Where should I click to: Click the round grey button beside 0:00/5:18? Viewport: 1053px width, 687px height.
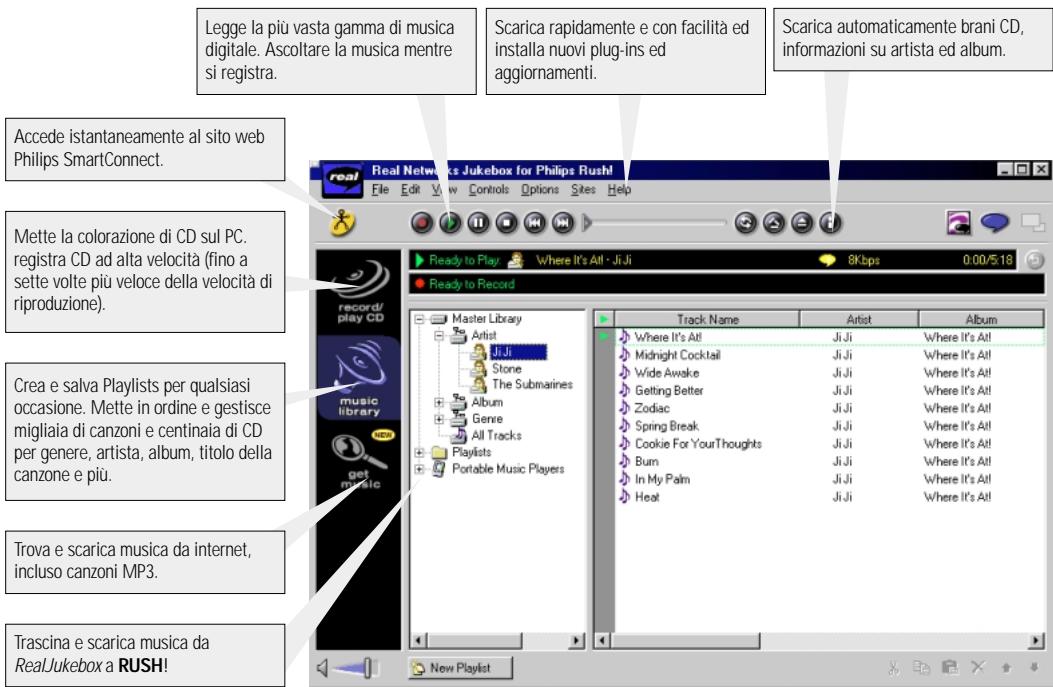click(1035, 260)
